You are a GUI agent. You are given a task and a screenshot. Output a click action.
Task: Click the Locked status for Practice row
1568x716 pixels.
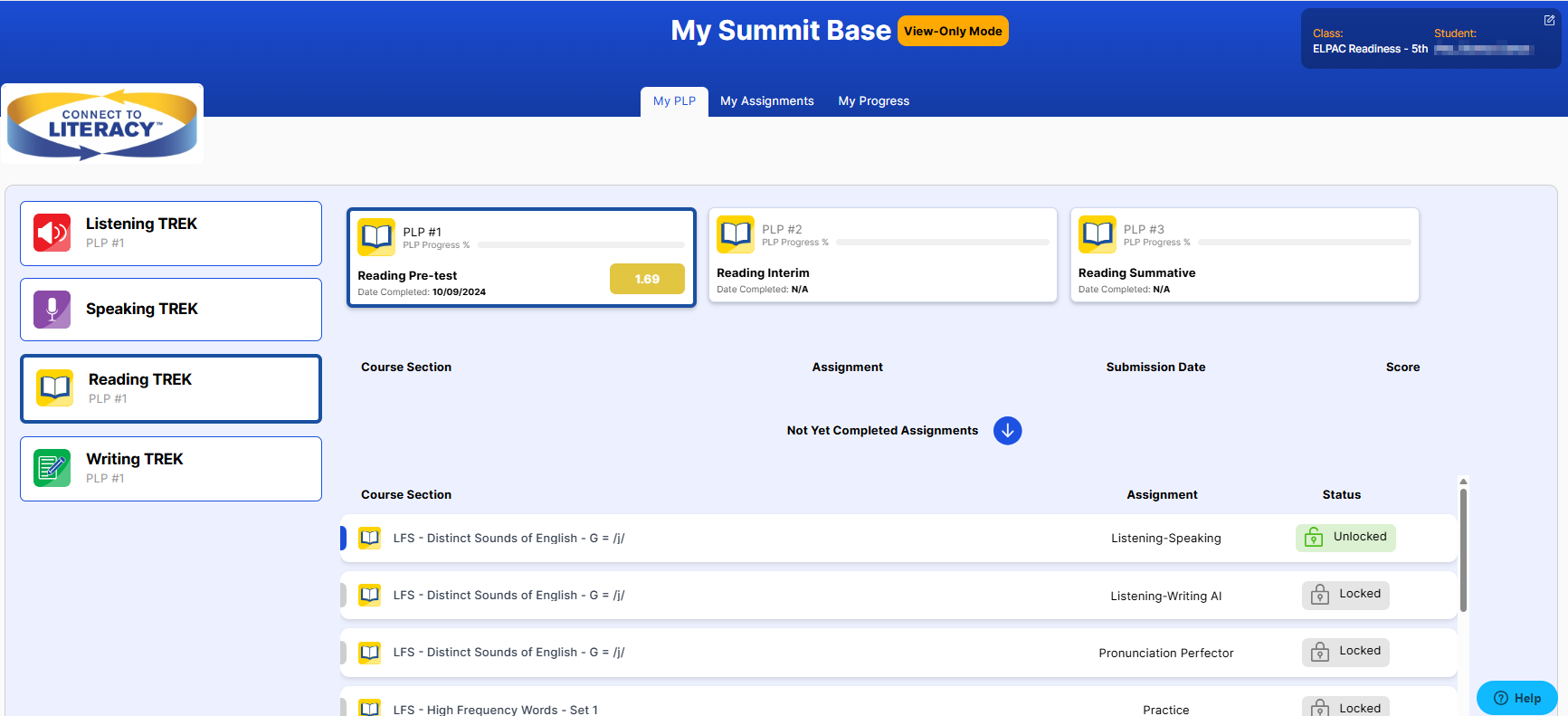click(x=1345, y=707)
